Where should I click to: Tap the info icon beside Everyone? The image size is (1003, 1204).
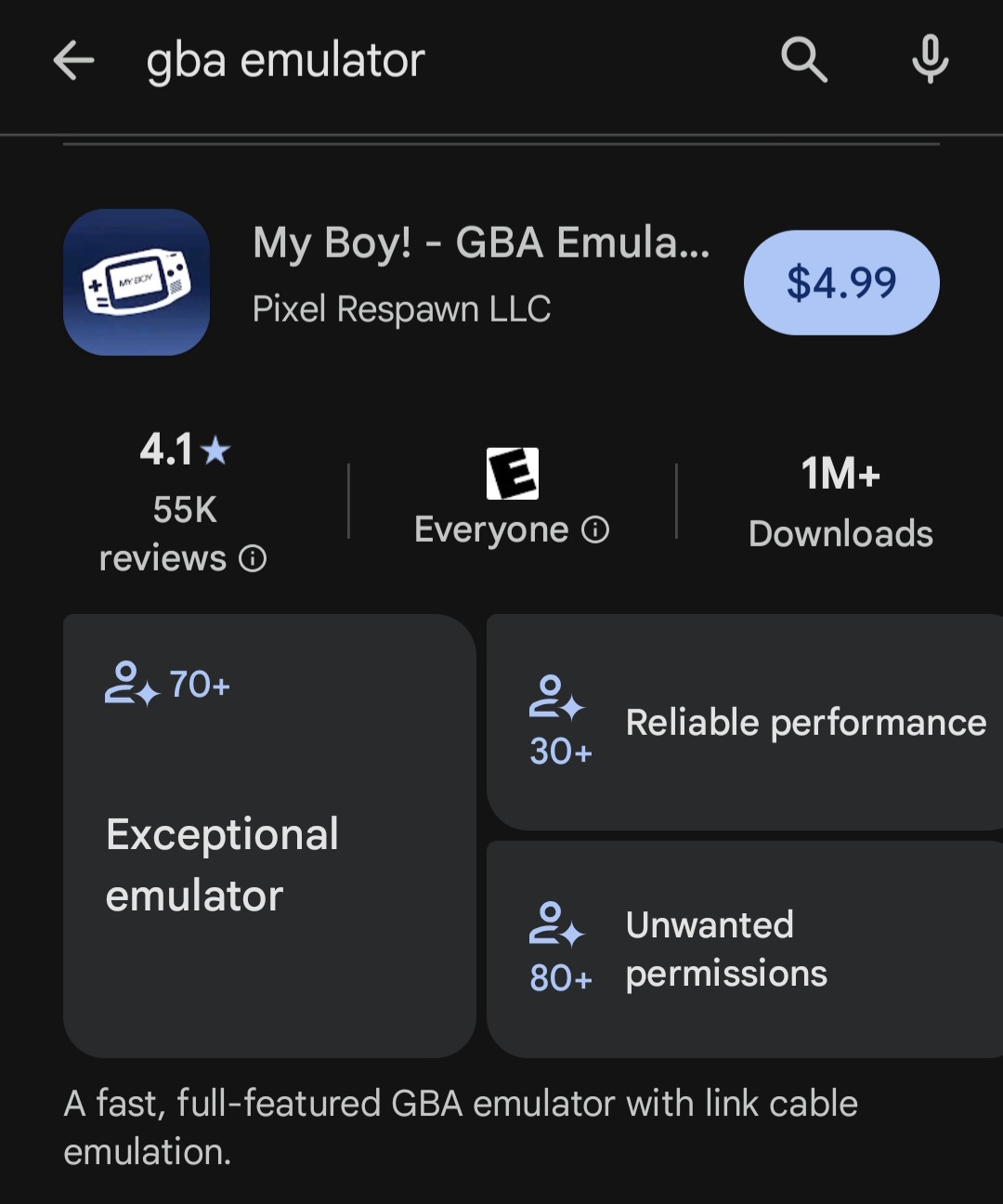pyautogui.click(x=595, y=530)
